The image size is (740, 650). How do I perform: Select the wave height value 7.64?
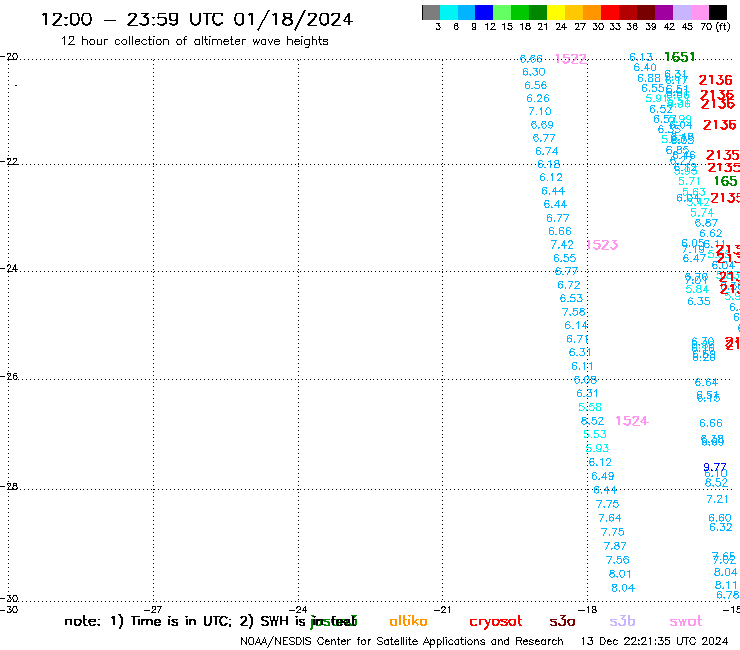[x=610, y=518]
